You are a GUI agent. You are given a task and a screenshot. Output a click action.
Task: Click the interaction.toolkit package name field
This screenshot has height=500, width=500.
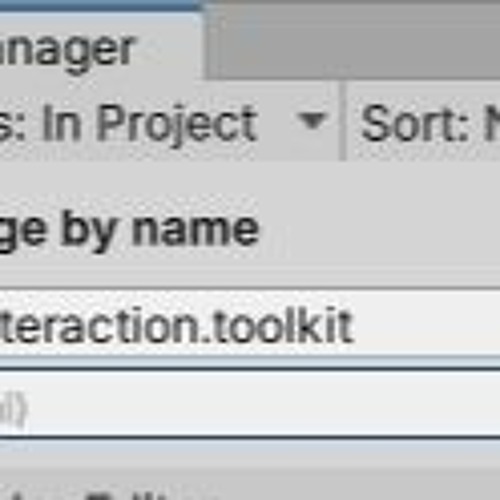(250, 325)
